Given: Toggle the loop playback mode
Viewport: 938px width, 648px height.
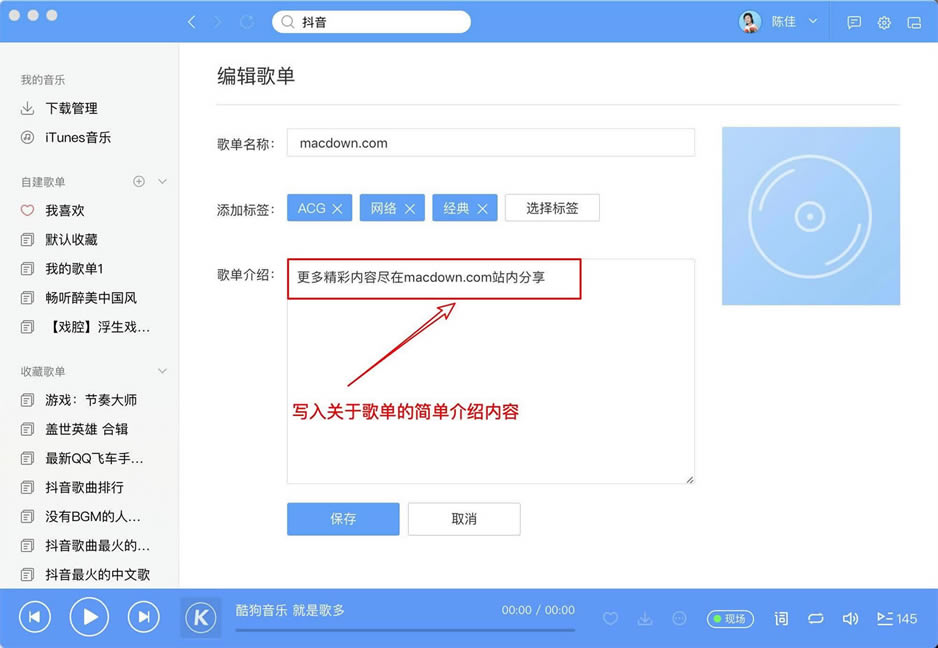Looking at the screenshot, I should (816, 619).
